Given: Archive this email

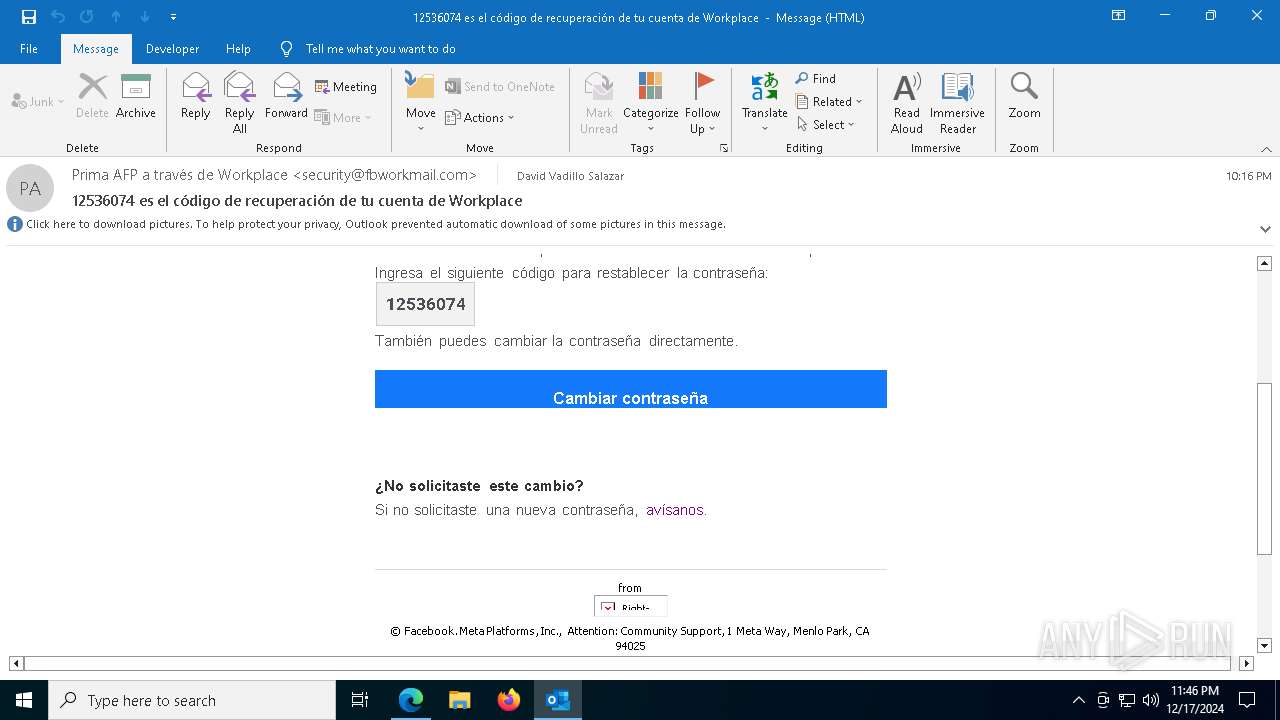Looking at the screenshot, I should tap(136, 96).
